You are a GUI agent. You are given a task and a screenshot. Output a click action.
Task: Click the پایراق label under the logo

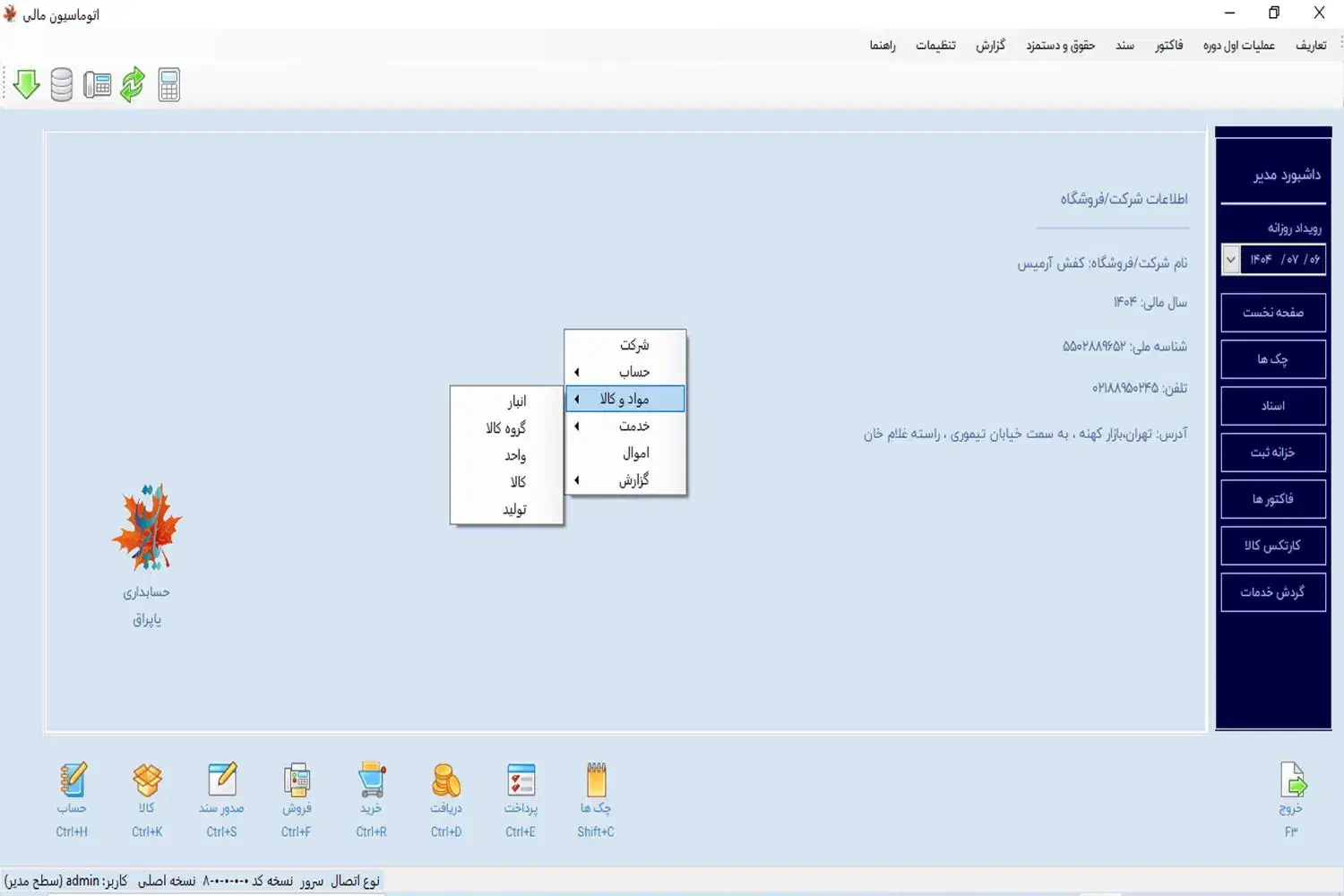click(147, 620)
